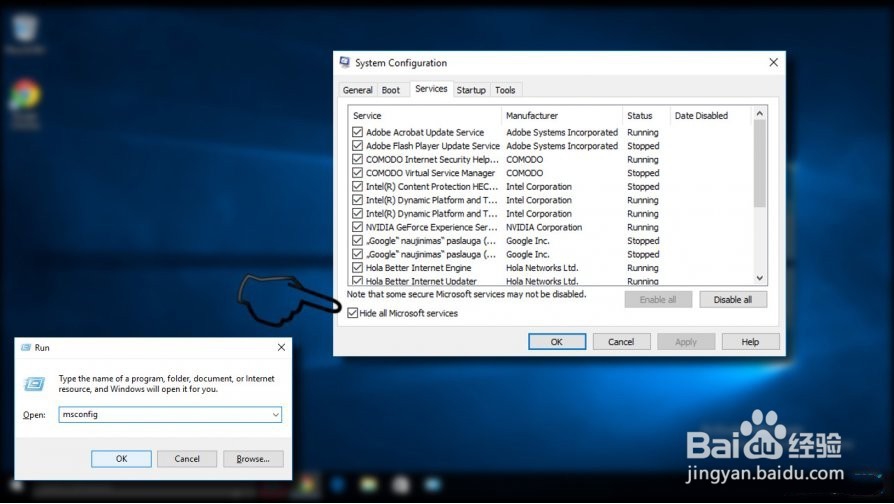Click the Intel Corporation cell in the Content Protection row
This screenshot has width=894, height=504.
click(x=539, y=186)
